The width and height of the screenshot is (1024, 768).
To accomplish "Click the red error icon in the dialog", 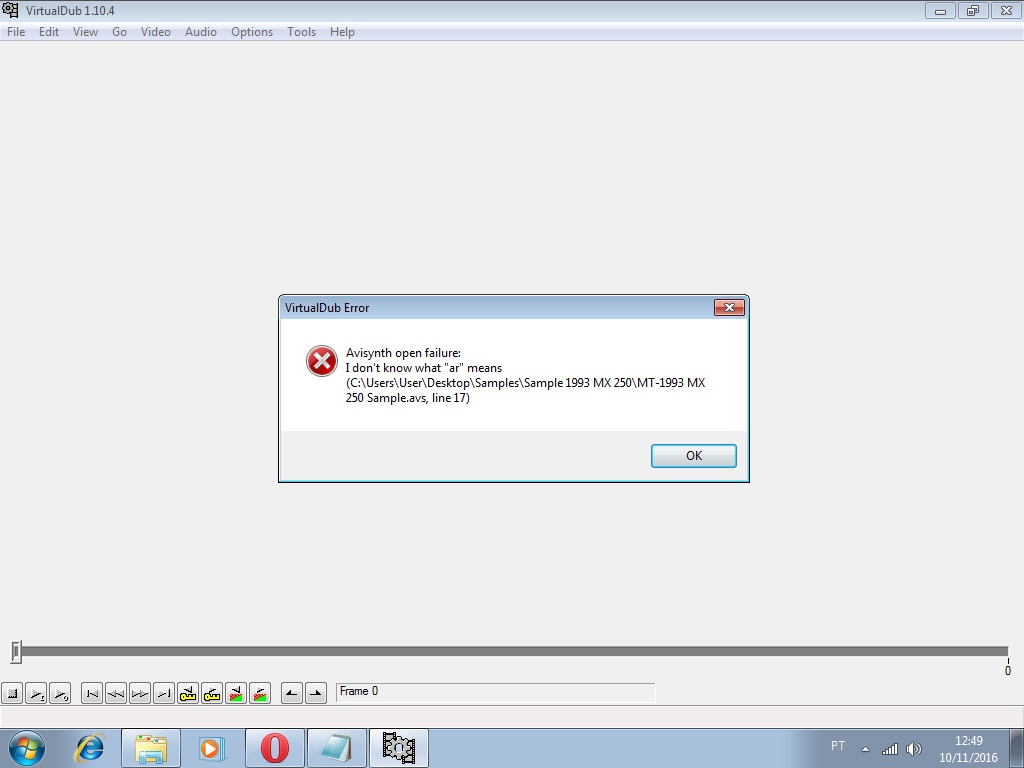I will (x=321, y=361).
